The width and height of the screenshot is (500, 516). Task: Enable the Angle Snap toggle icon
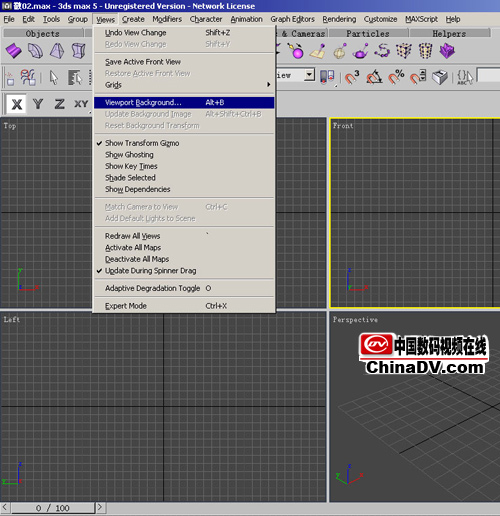pos(374,77)
